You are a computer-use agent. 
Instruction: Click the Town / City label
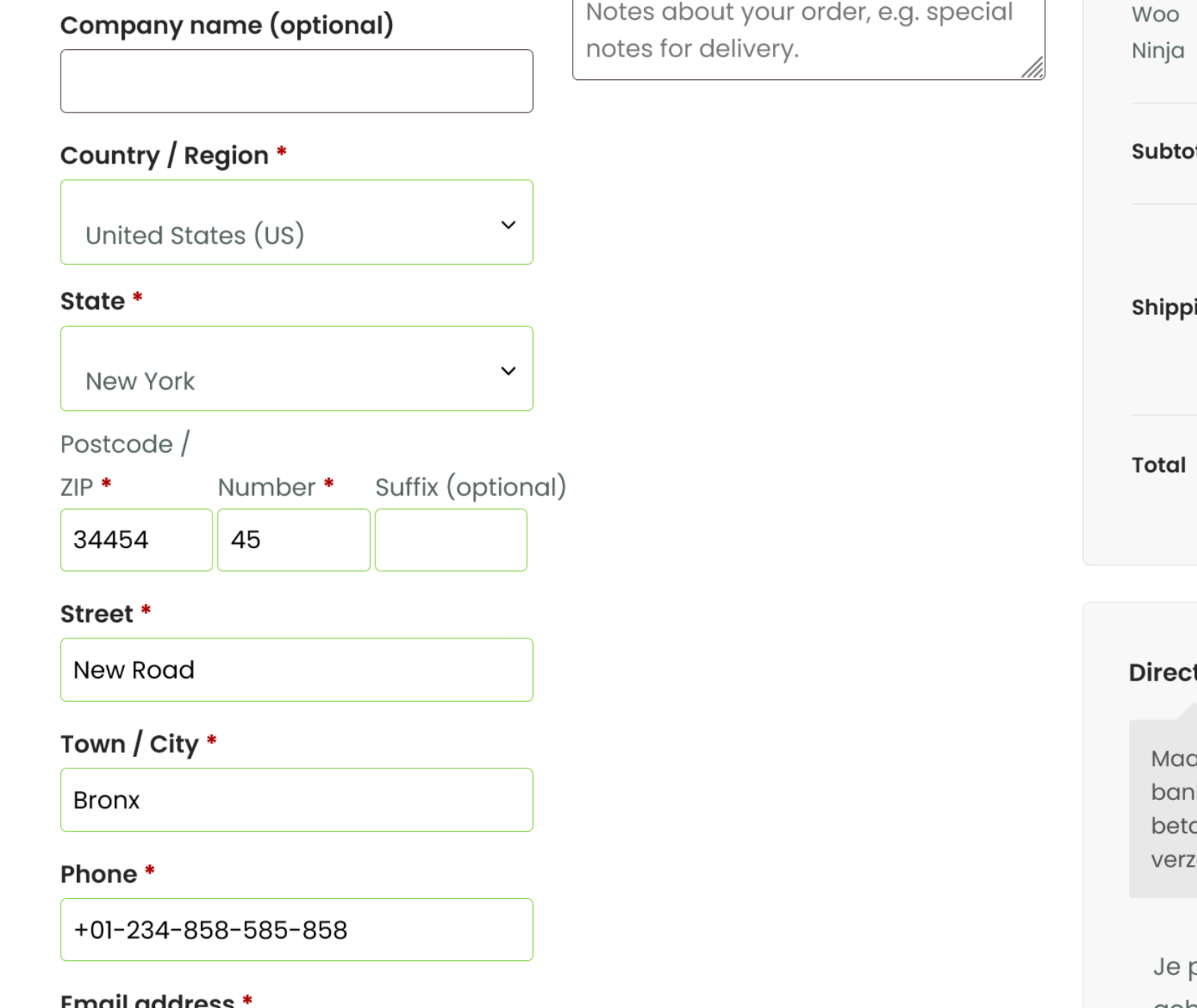point(129,744)
